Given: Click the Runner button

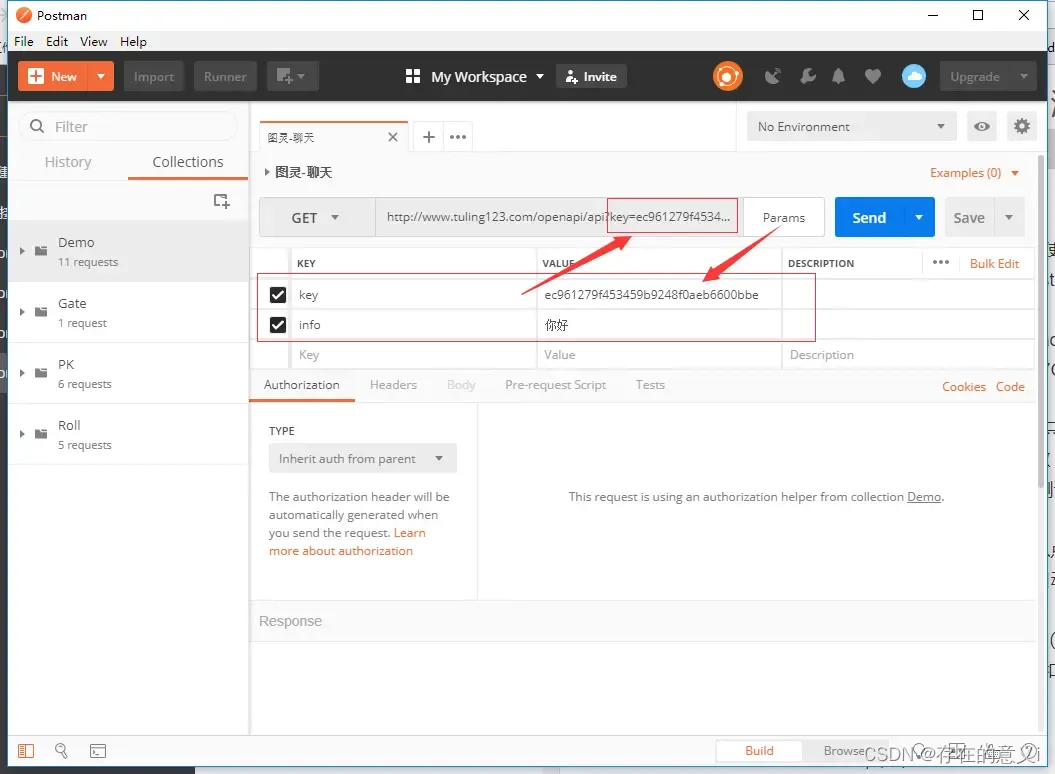Looking at the screenshot, I should pyautogui.click(x=225, y=76).
